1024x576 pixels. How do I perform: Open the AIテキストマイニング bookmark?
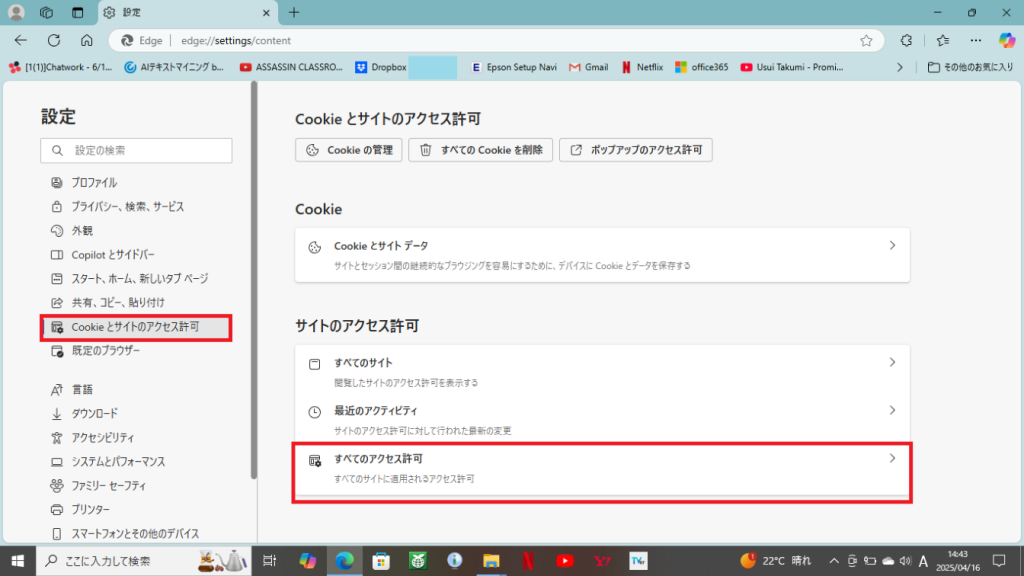coord(174,67)
